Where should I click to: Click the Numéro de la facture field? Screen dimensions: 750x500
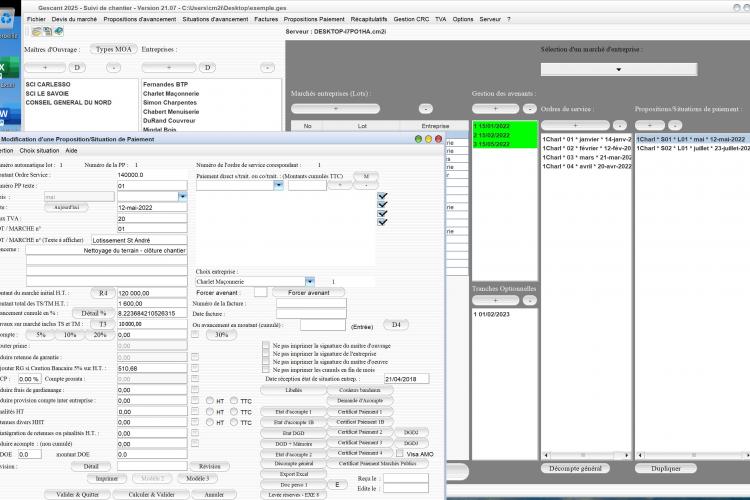coord(311,303)
